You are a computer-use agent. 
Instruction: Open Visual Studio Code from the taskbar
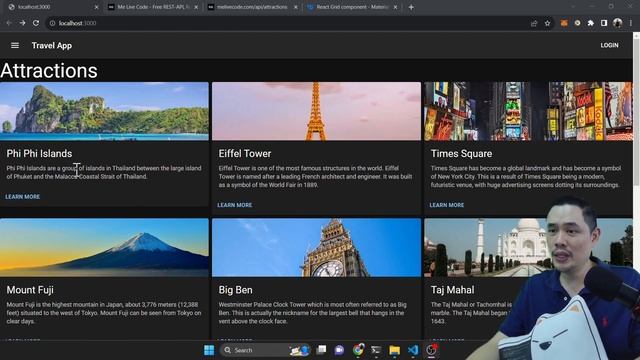click(413, 350)
